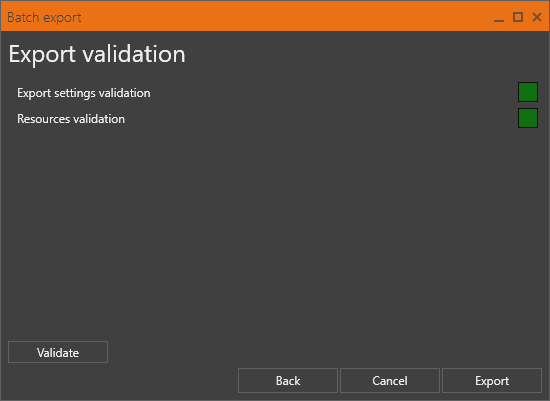This screenshot has height=401, width=550.
Task: Cancel the batch export
Action: tap(390, 380)
